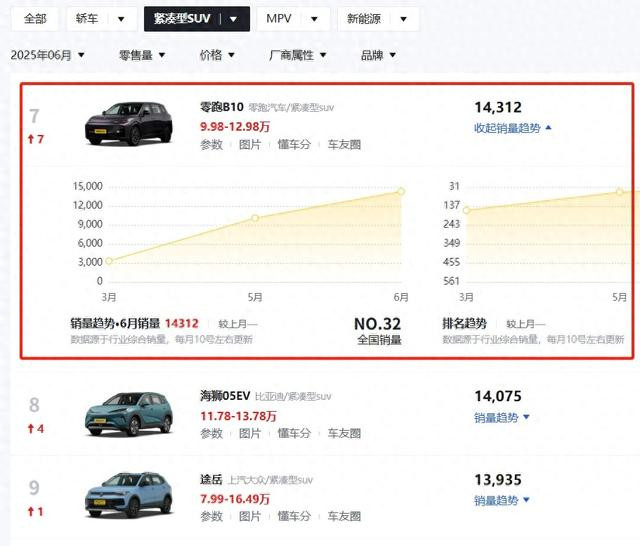Open the 轿车 dropdown arrow
This screenshot has height=546, width=640.
coord(121,19)
